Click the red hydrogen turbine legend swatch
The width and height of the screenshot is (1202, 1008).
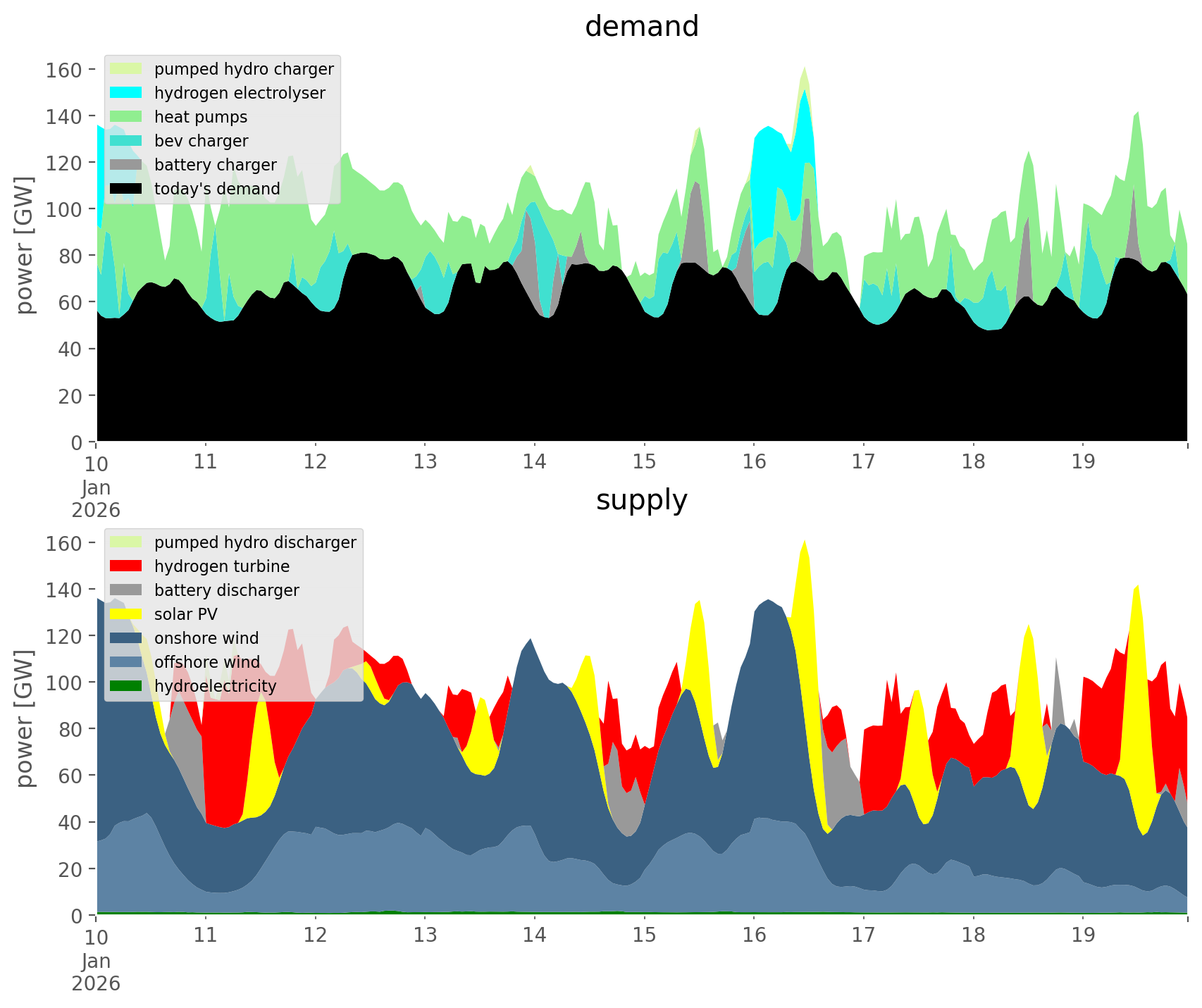(x=126, y=566)
